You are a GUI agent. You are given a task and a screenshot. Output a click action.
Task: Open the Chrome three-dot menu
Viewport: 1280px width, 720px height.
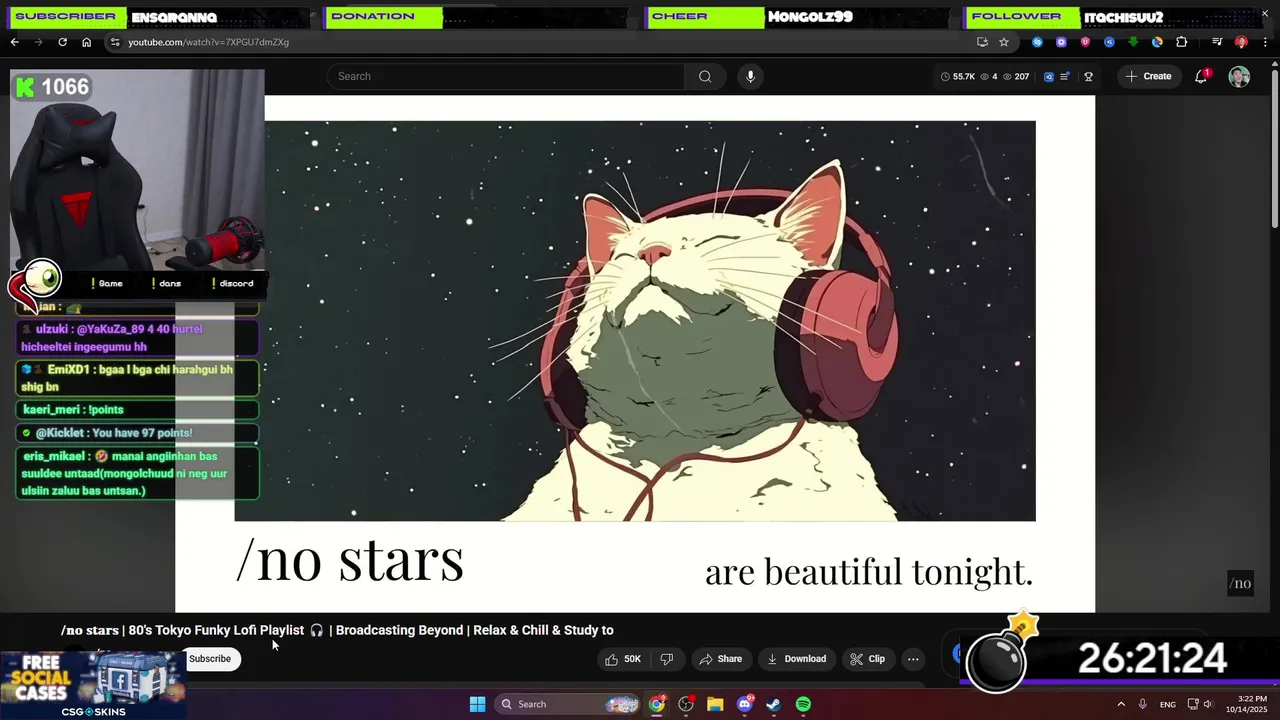pos(1264,42)
